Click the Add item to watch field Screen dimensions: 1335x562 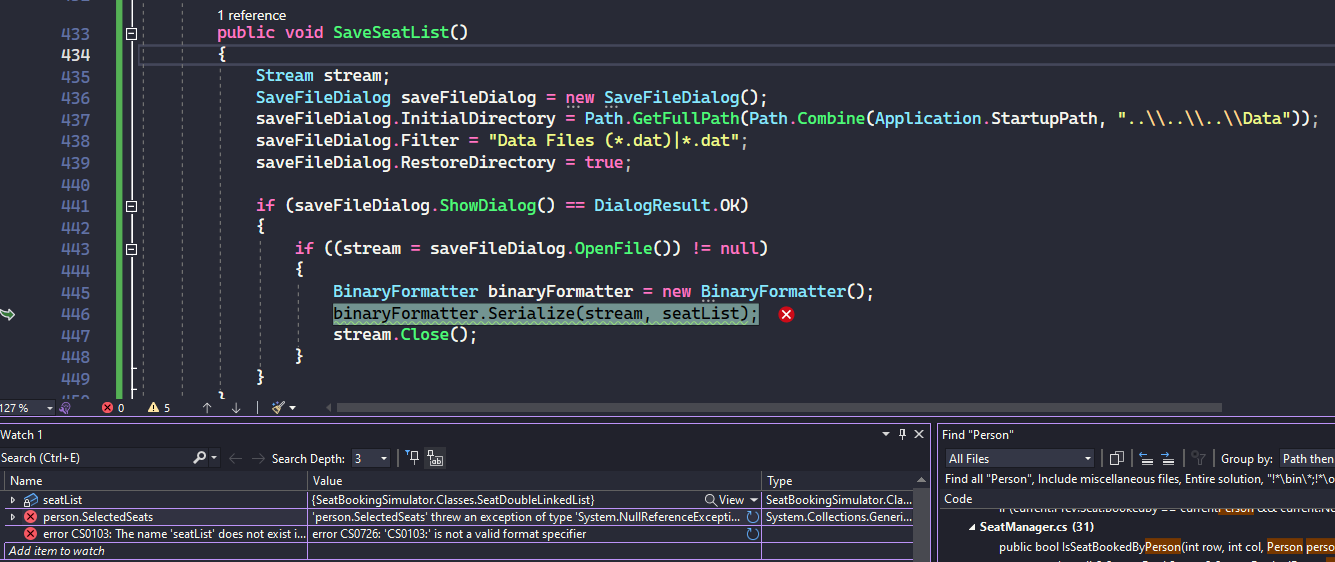[x=154, y=551]
